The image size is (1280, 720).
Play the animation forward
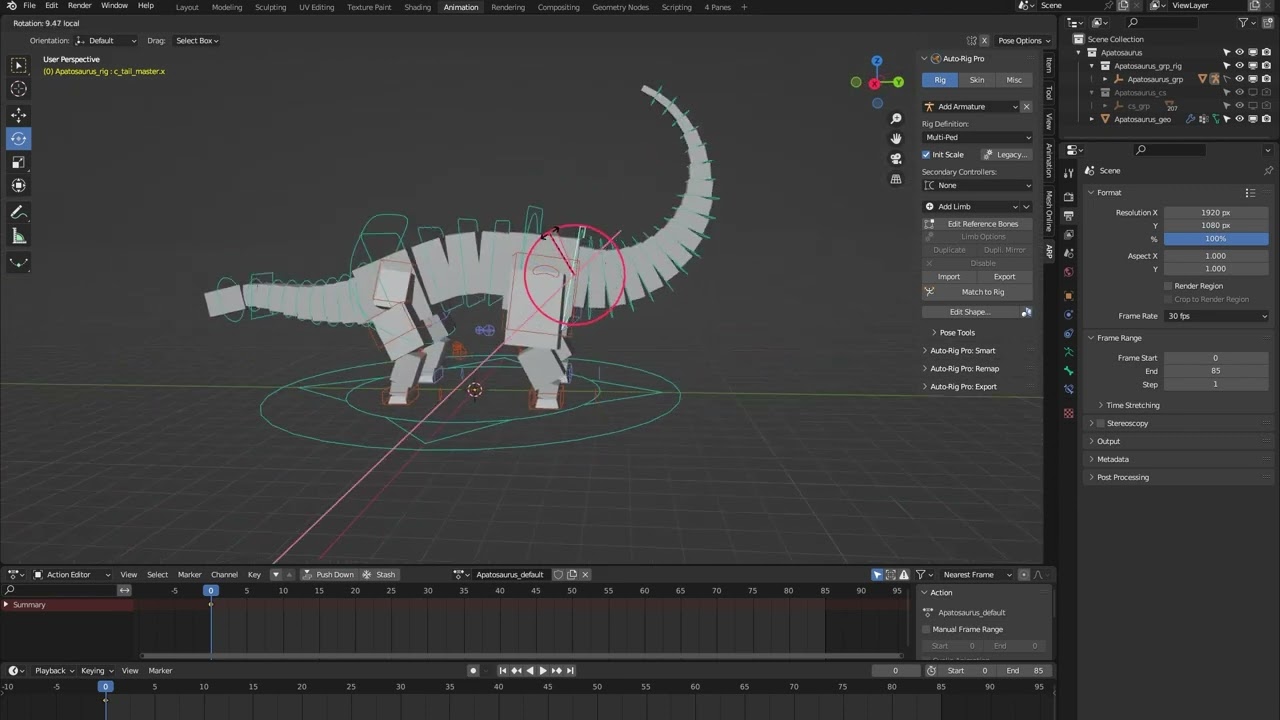coord(543,670)
